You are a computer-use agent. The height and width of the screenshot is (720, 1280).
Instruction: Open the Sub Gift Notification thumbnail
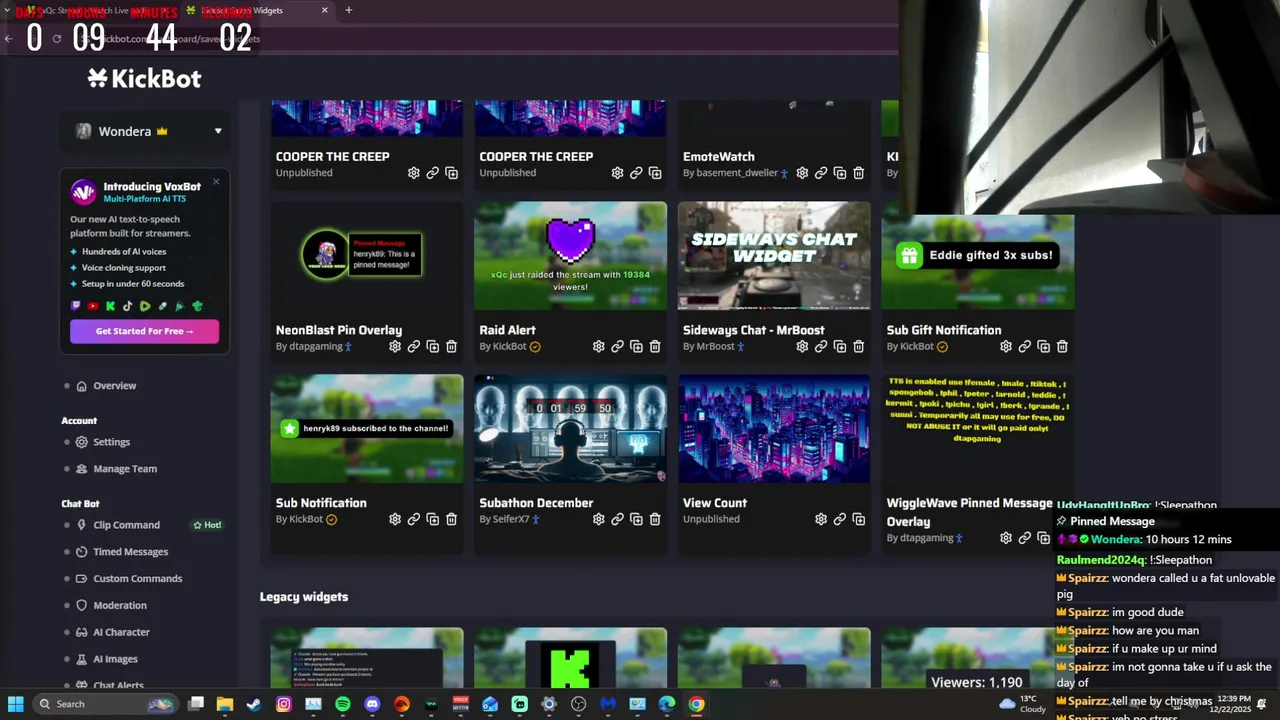(977, 262)
